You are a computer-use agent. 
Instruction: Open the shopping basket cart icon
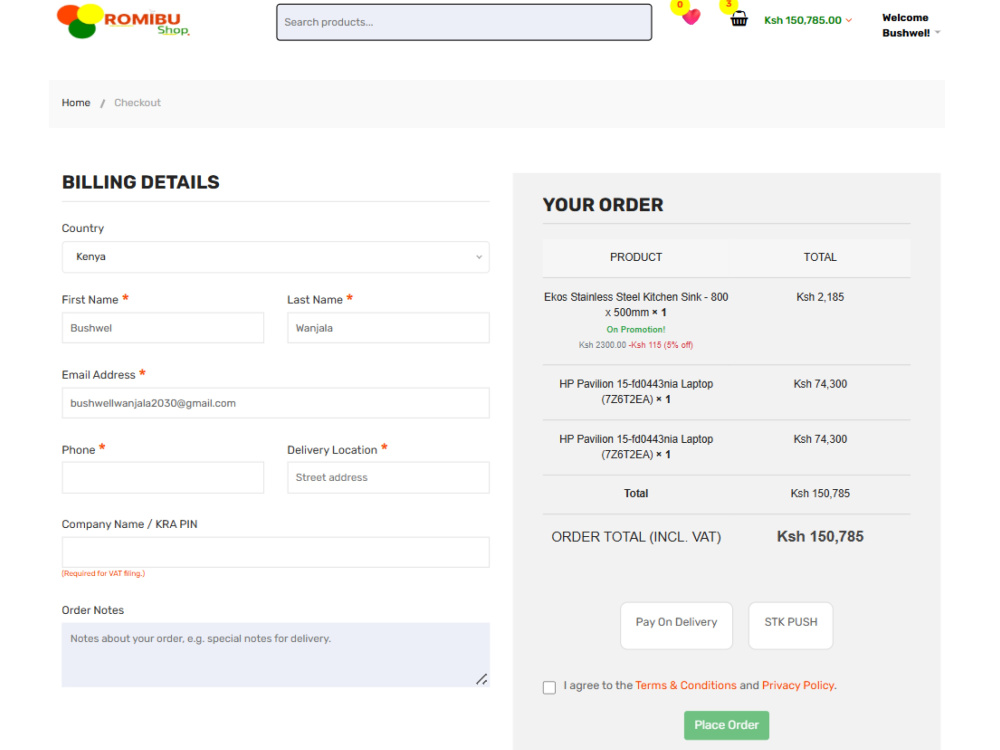tap(739, 18)
